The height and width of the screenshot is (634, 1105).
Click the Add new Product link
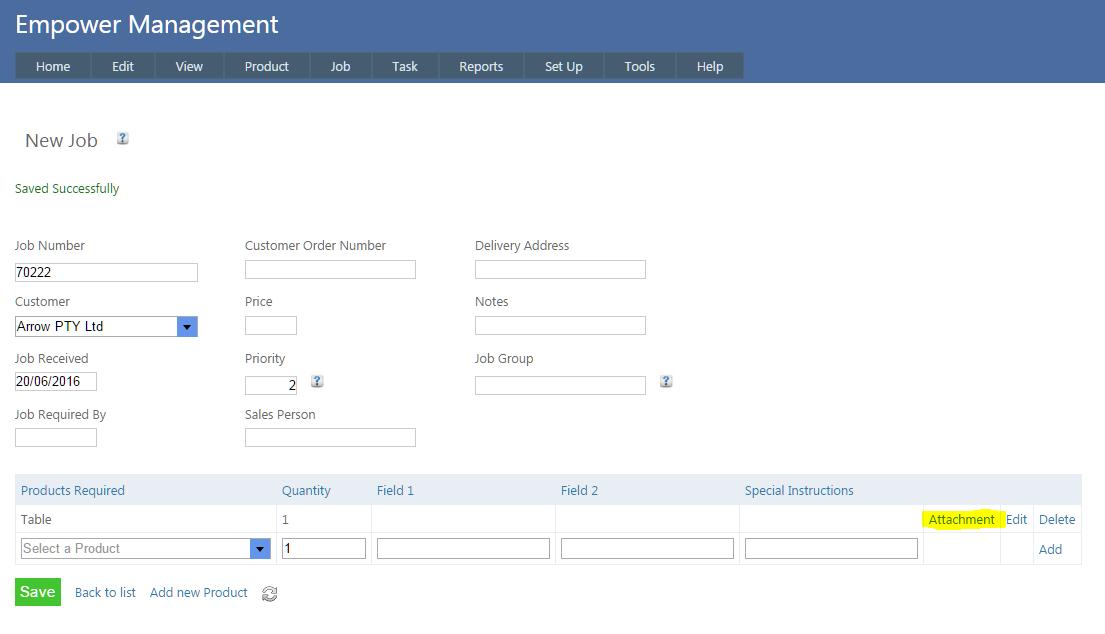pos(198,593)
